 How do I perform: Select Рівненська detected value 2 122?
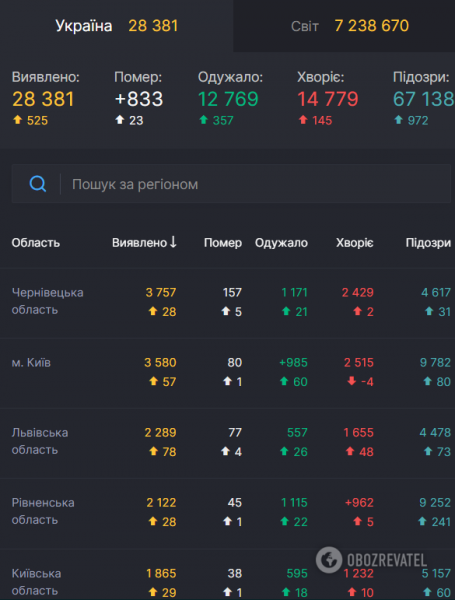161,503
